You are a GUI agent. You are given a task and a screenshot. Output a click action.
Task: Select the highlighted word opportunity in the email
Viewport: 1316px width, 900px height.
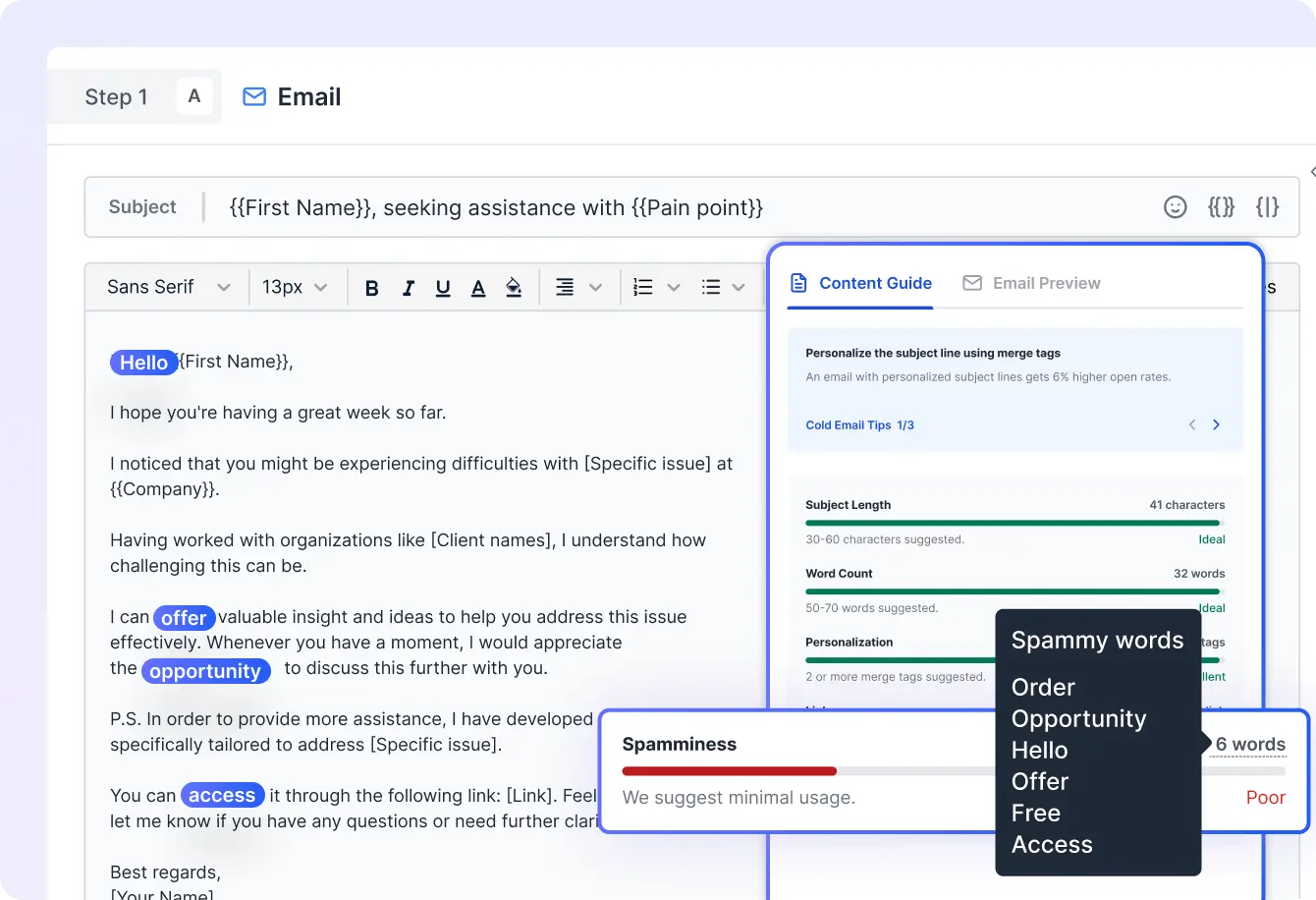[x=205, y=670]
